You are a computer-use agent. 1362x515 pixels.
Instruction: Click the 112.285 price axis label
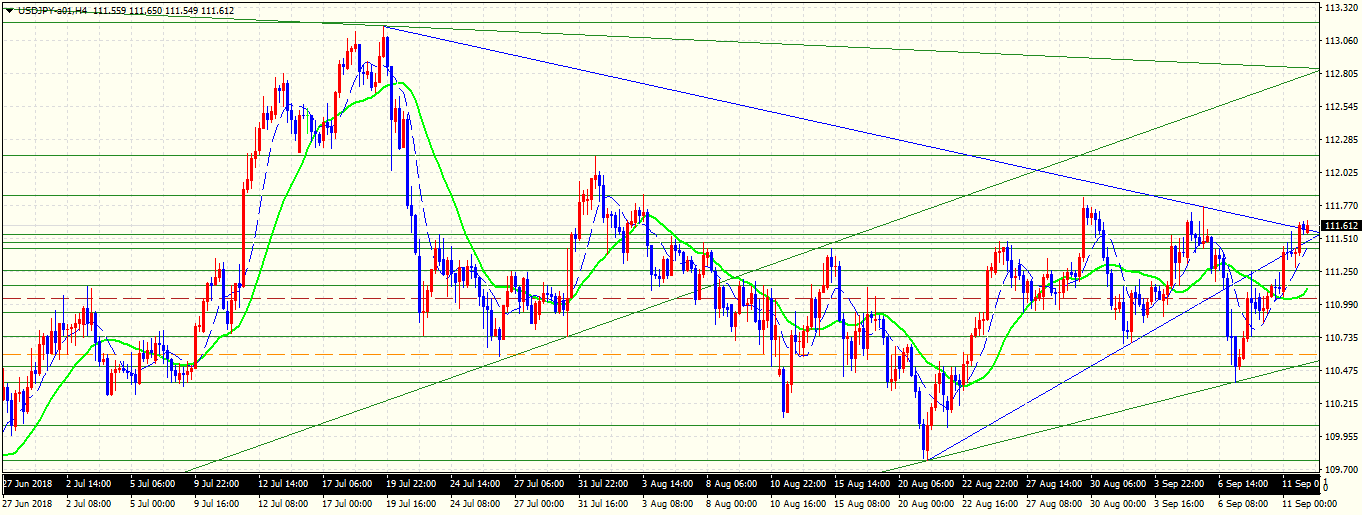point(1339,140)
